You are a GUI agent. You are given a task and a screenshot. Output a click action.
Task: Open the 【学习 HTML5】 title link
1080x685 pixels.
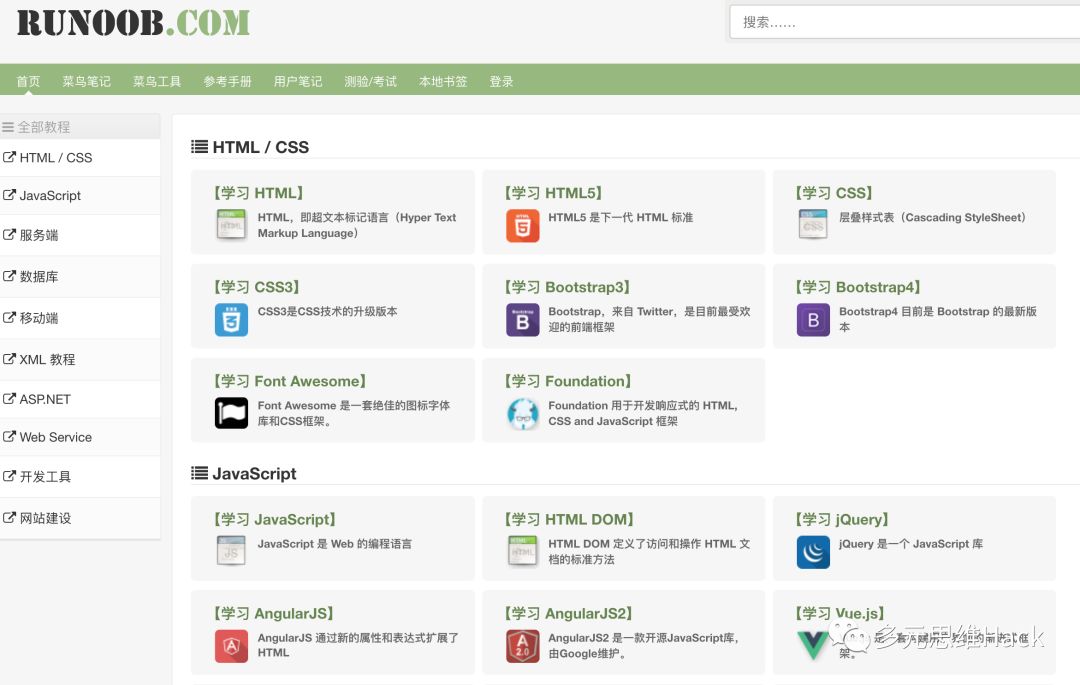tap(552, 193)
